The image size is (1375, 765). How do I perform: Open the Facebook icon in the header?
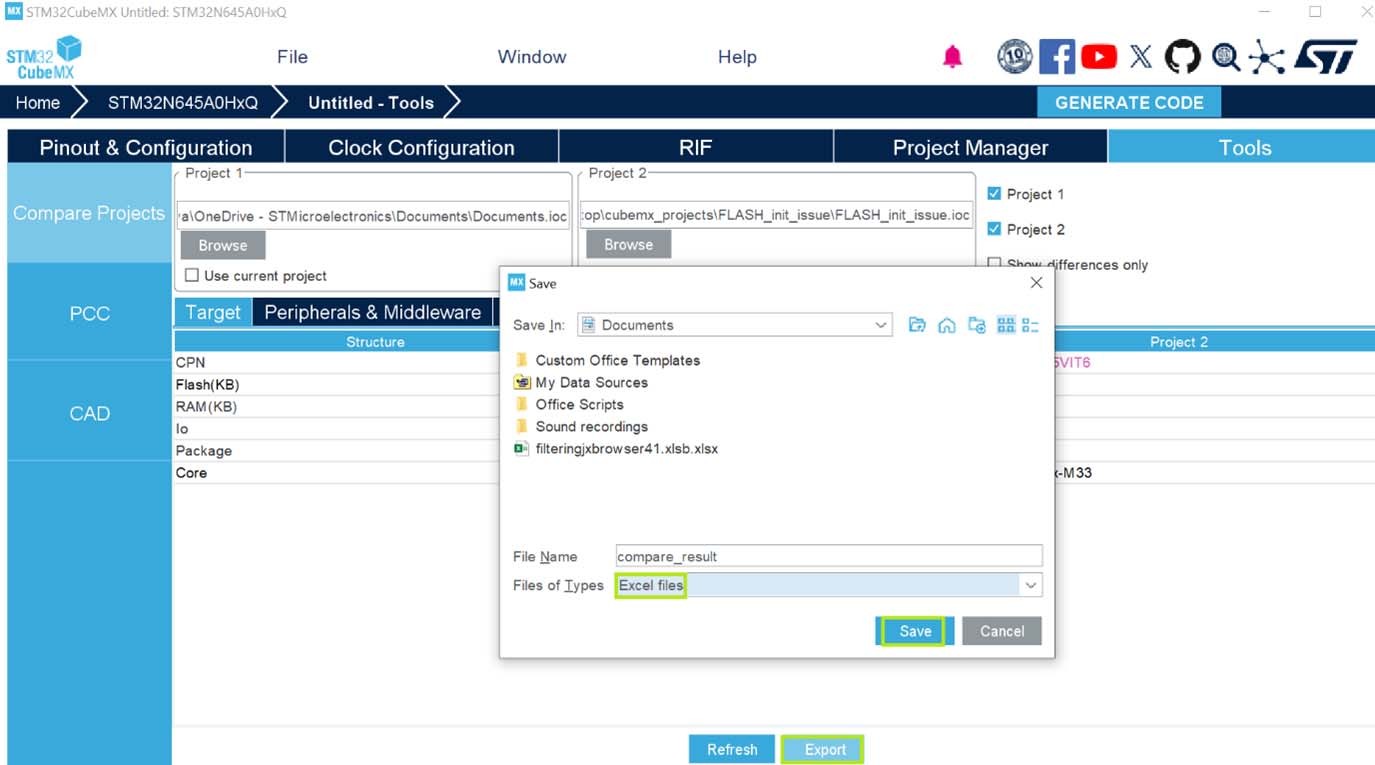click(x=1057, y=57)
